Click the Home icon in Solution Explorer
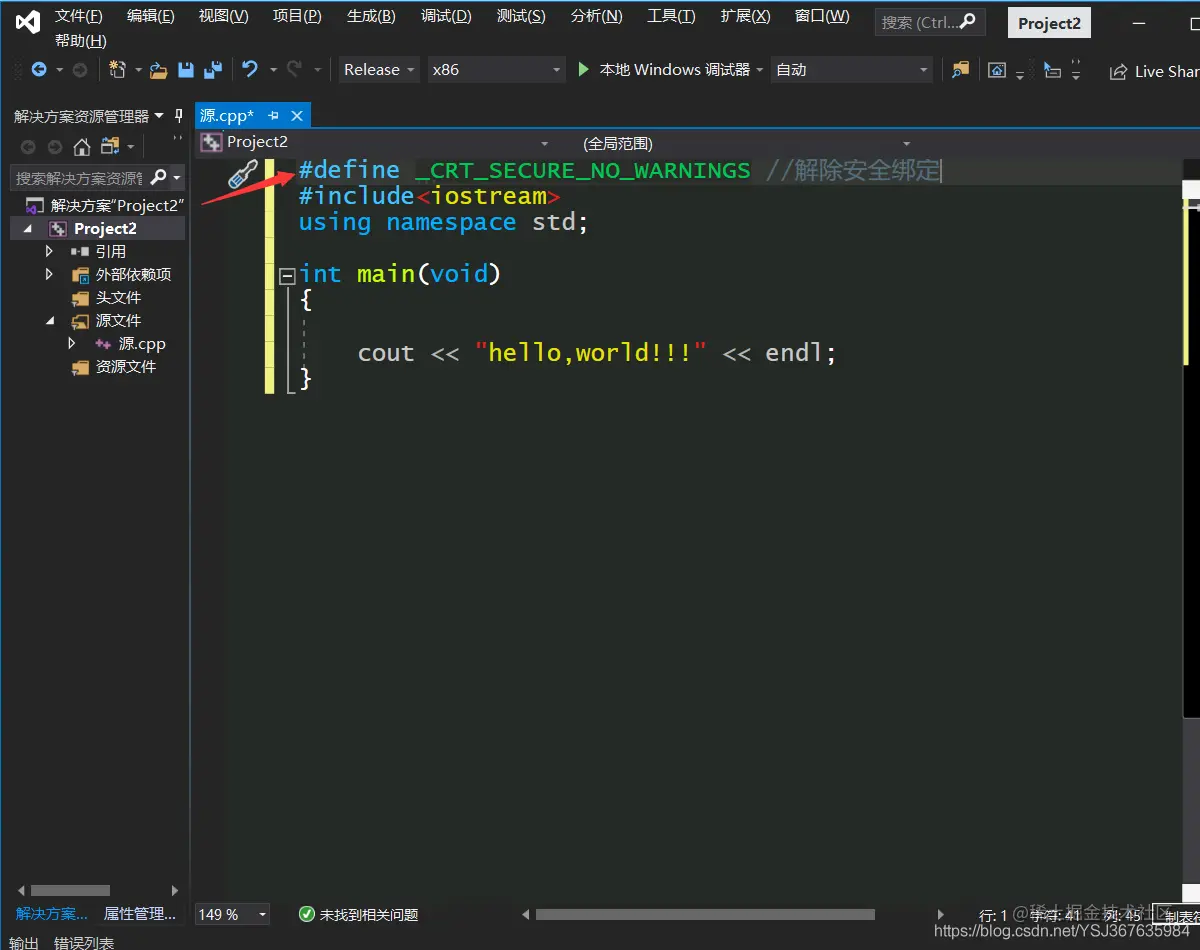This screenshot has height=950, width=1200. (x=82, y=147)
